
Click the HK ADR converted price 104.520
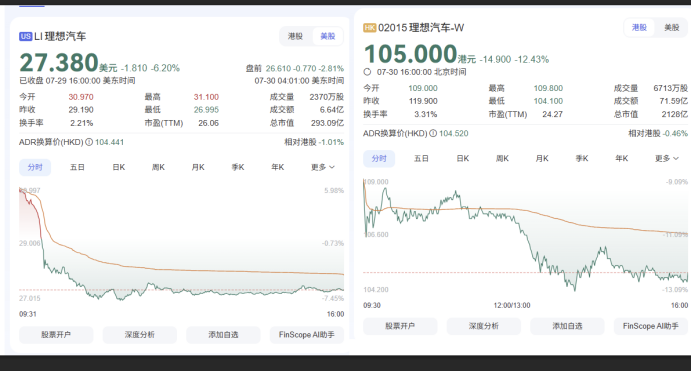pyautogui.click(x=453, y=133)
